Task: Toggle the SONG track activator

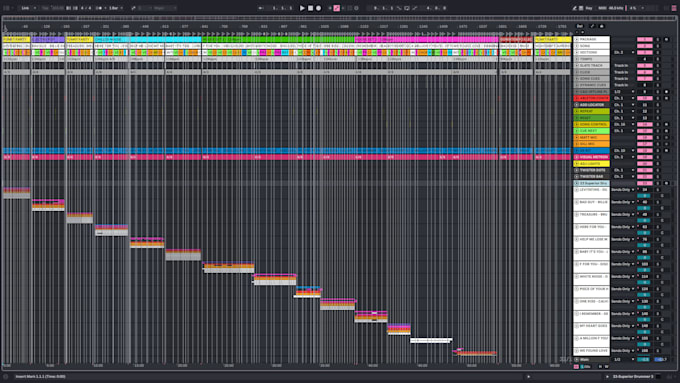Action: point(645,46)
